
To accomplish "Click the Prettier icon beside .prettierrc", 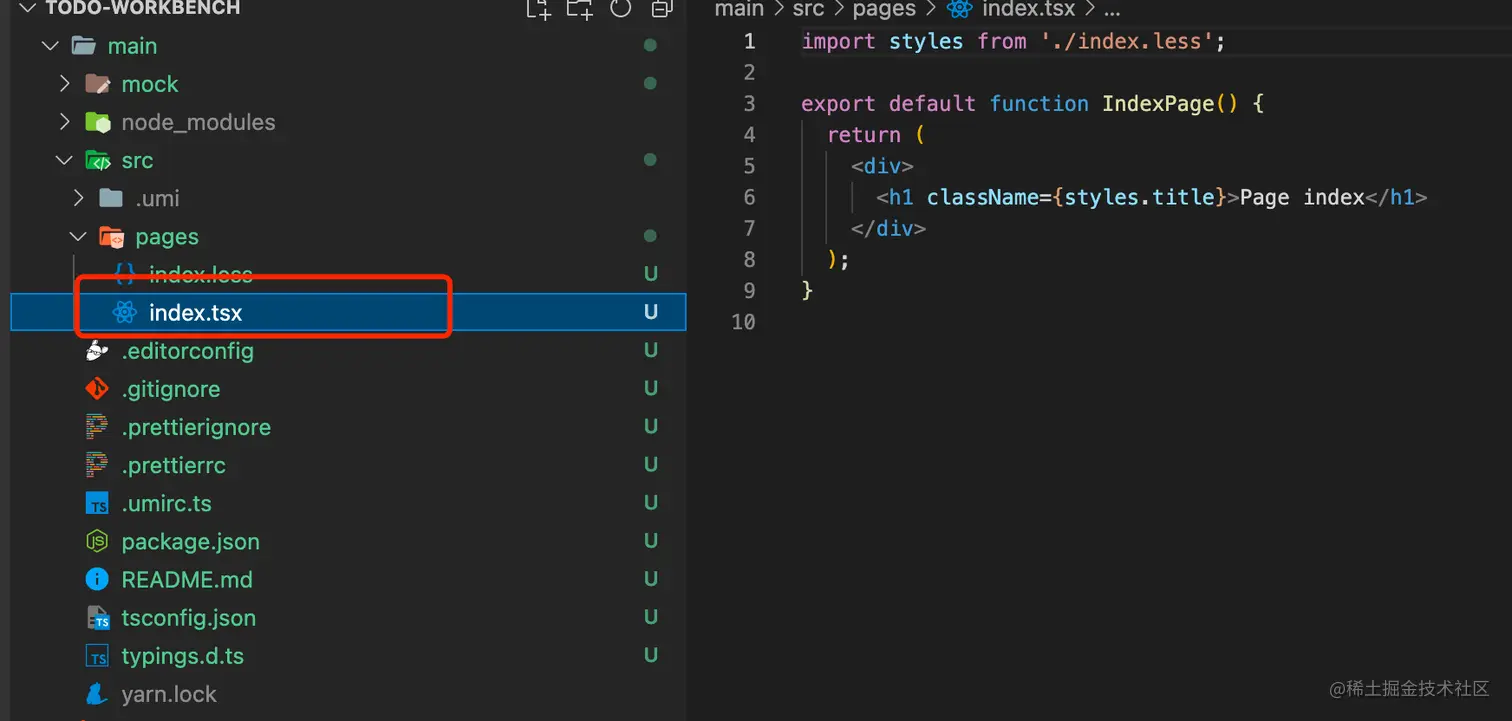I will pos(97,465).
